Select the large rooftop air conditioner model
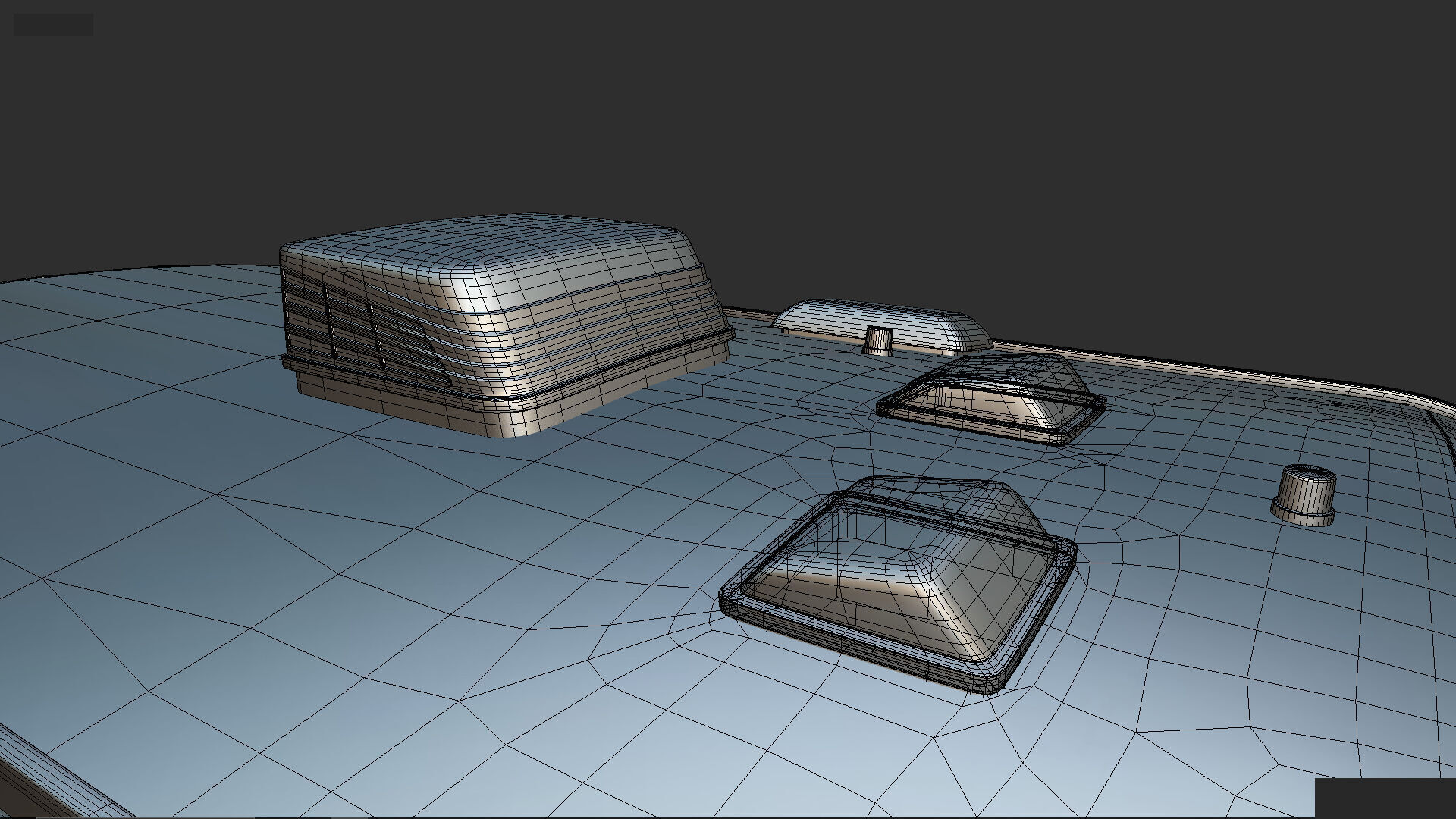Viewport: 1456px width, 819px height. 507,326
